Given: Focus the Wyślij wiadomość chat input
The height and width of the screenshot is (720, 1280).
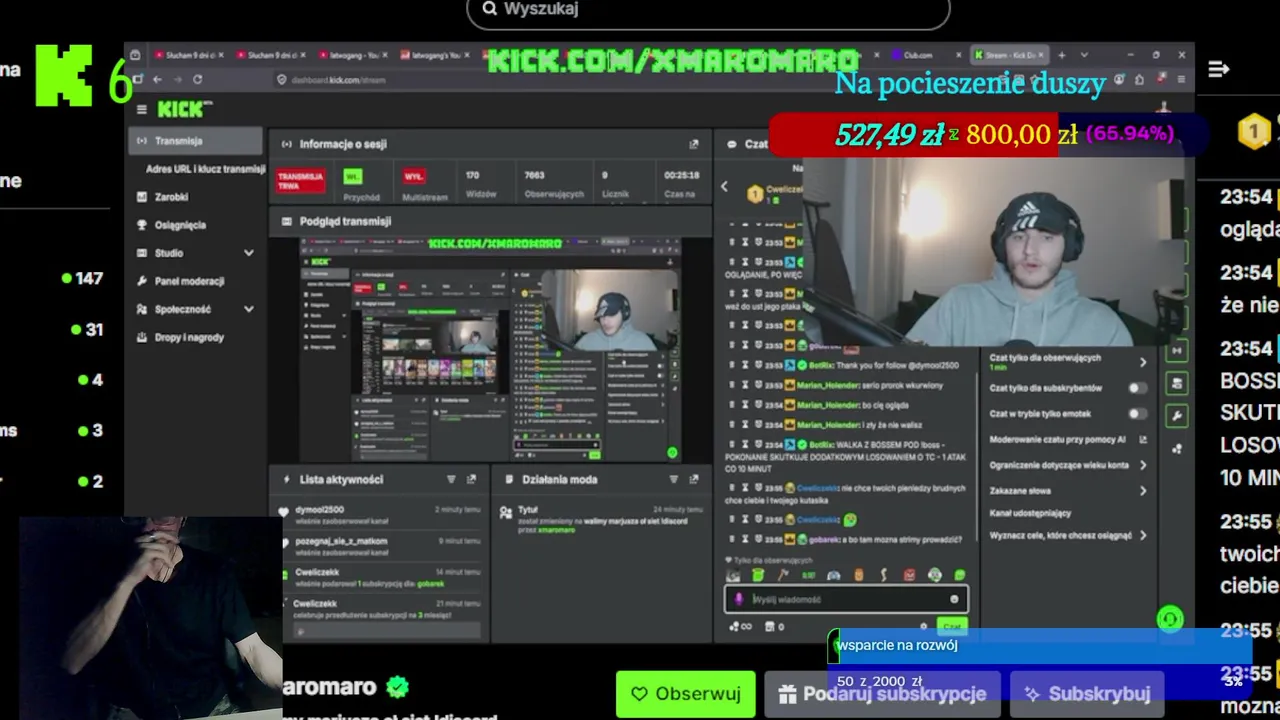Looking at the screenshot, I should pos(845,599).
